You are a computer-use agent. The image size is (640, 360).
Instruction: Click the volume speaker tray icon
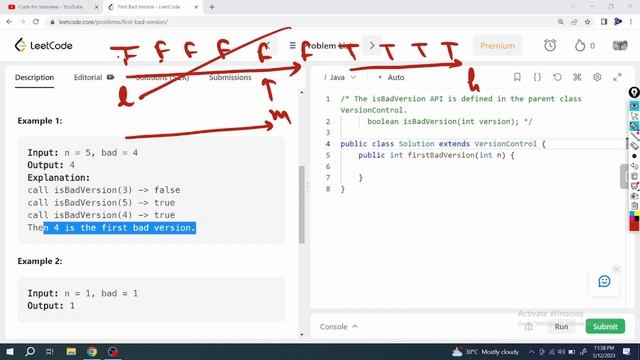click(x=562, y=352)
